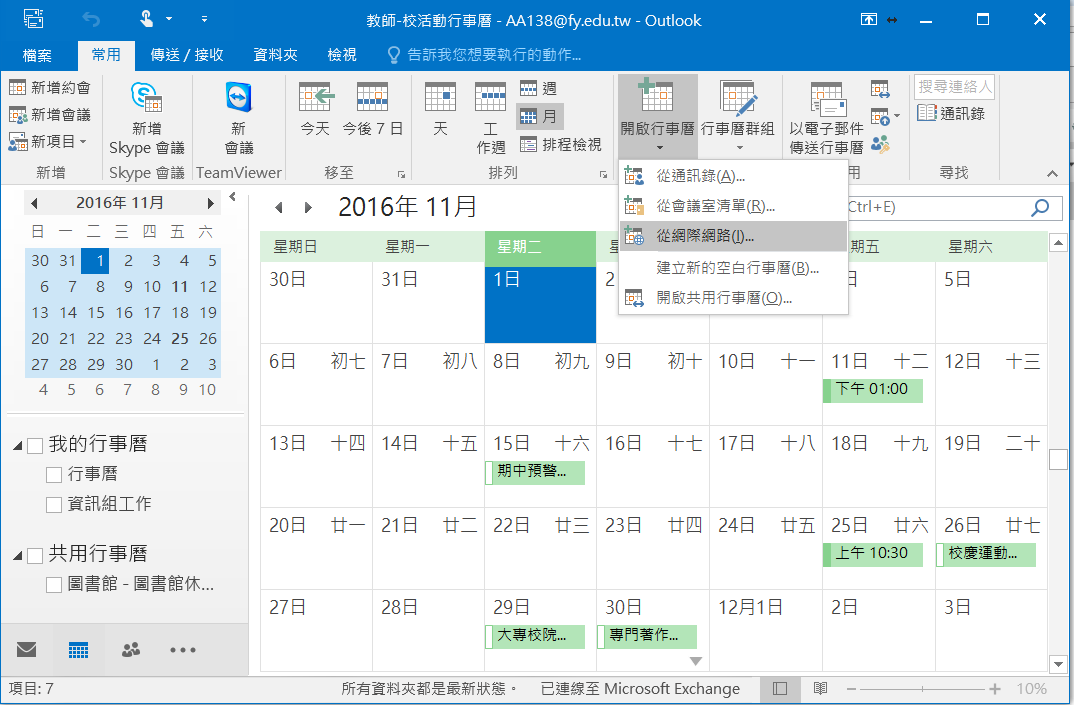
Task: Click the calendar search magnifier icon
Action: 1040,207
